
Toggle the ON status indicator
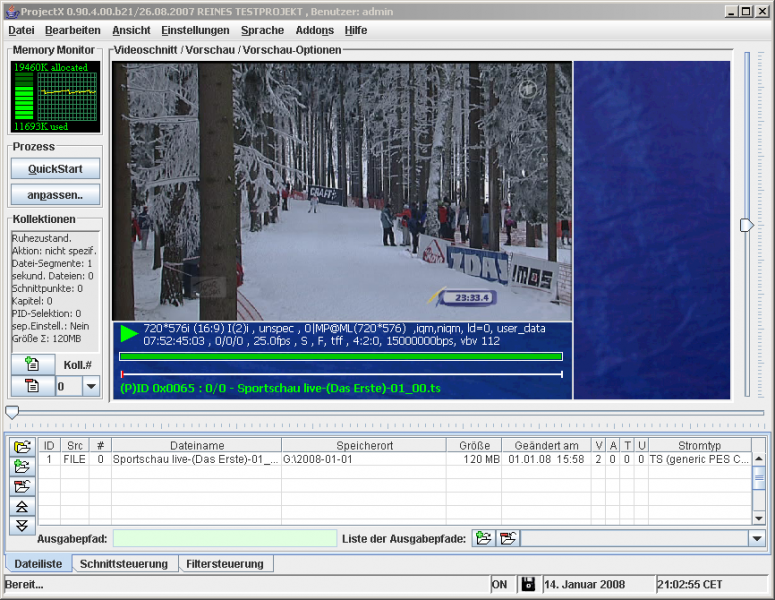pyautogui.click(x=500, y=585)
